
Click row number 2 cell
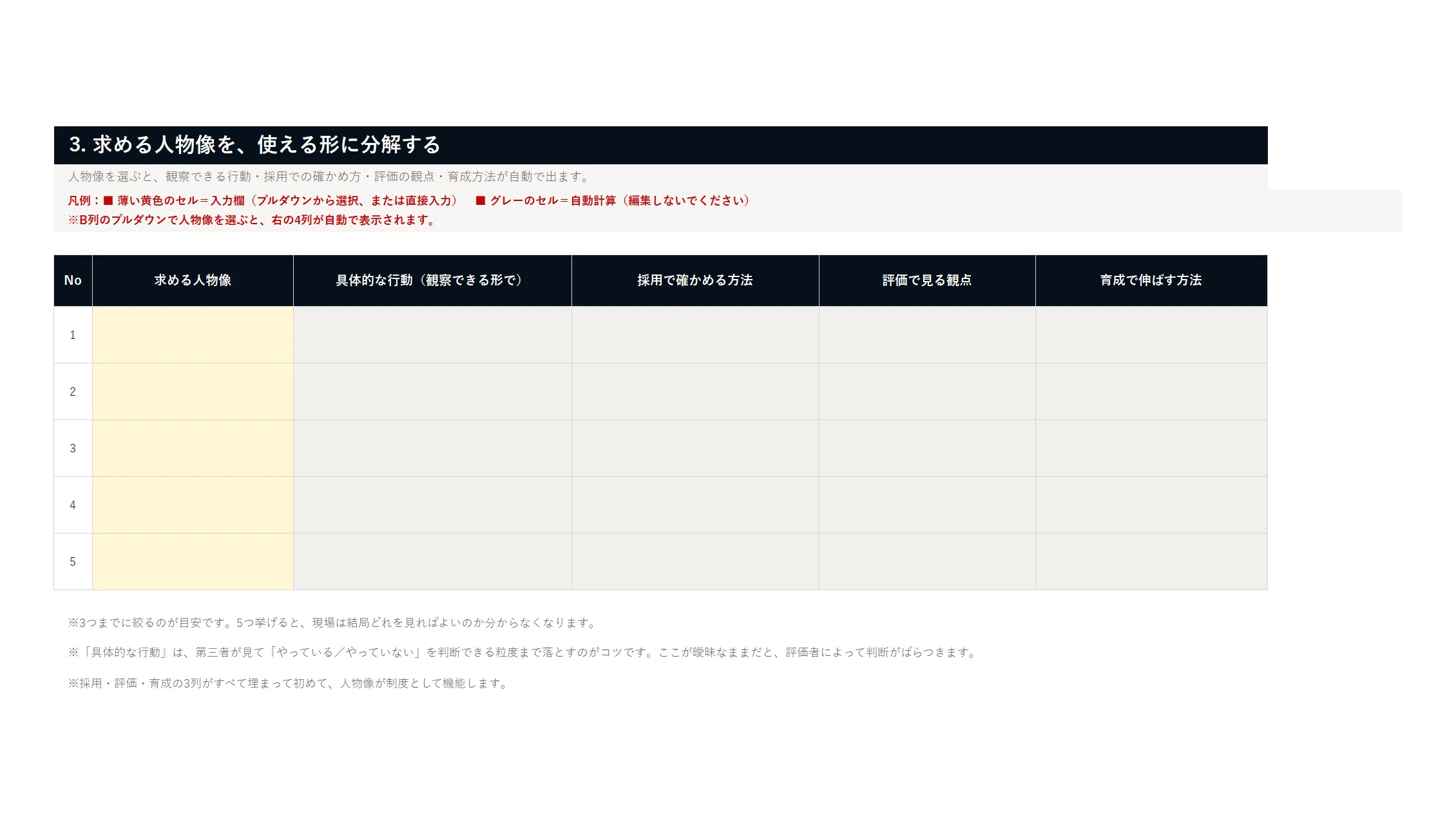[73, 391]
